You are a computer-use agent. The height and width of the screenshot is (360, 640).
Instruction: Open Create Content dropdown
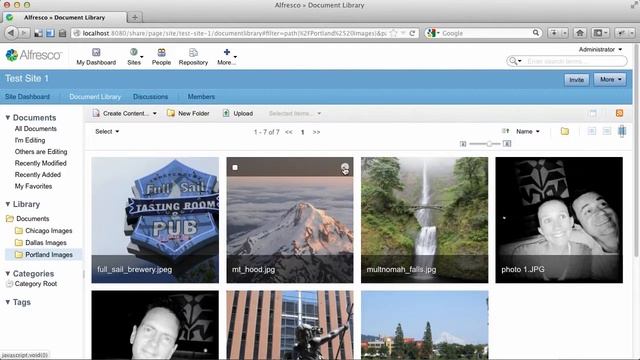(x=124, y=113)
